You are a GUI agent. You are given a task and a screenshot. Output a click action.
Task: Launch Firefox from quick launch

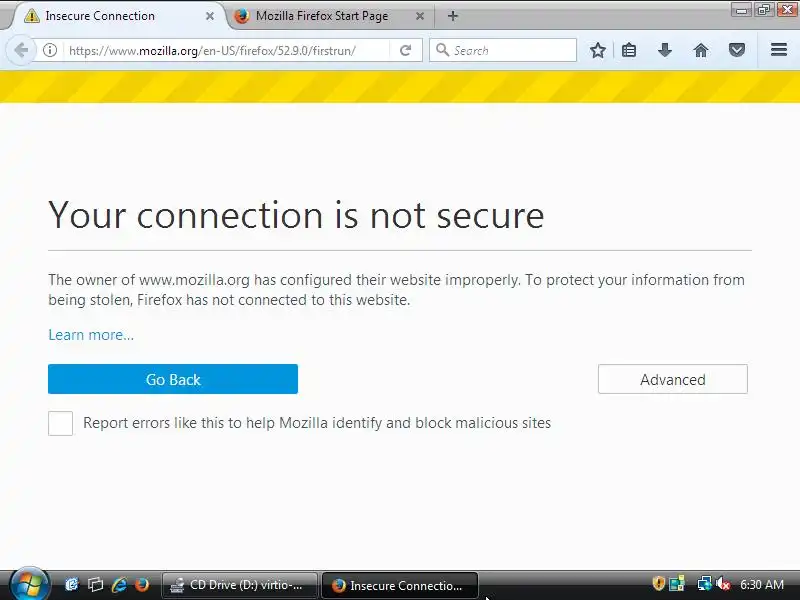coord(142,584)
